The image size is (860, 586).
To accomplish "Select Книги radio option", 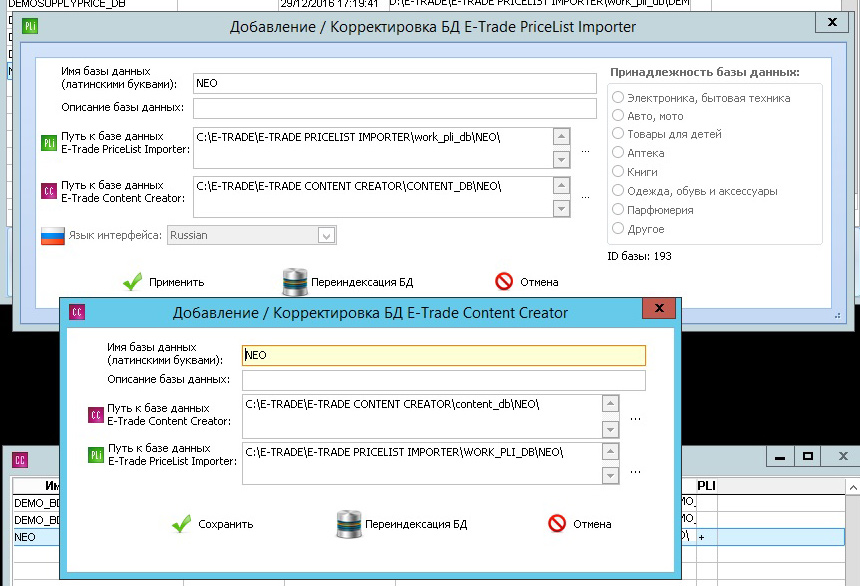I will [x=618, y=171].
